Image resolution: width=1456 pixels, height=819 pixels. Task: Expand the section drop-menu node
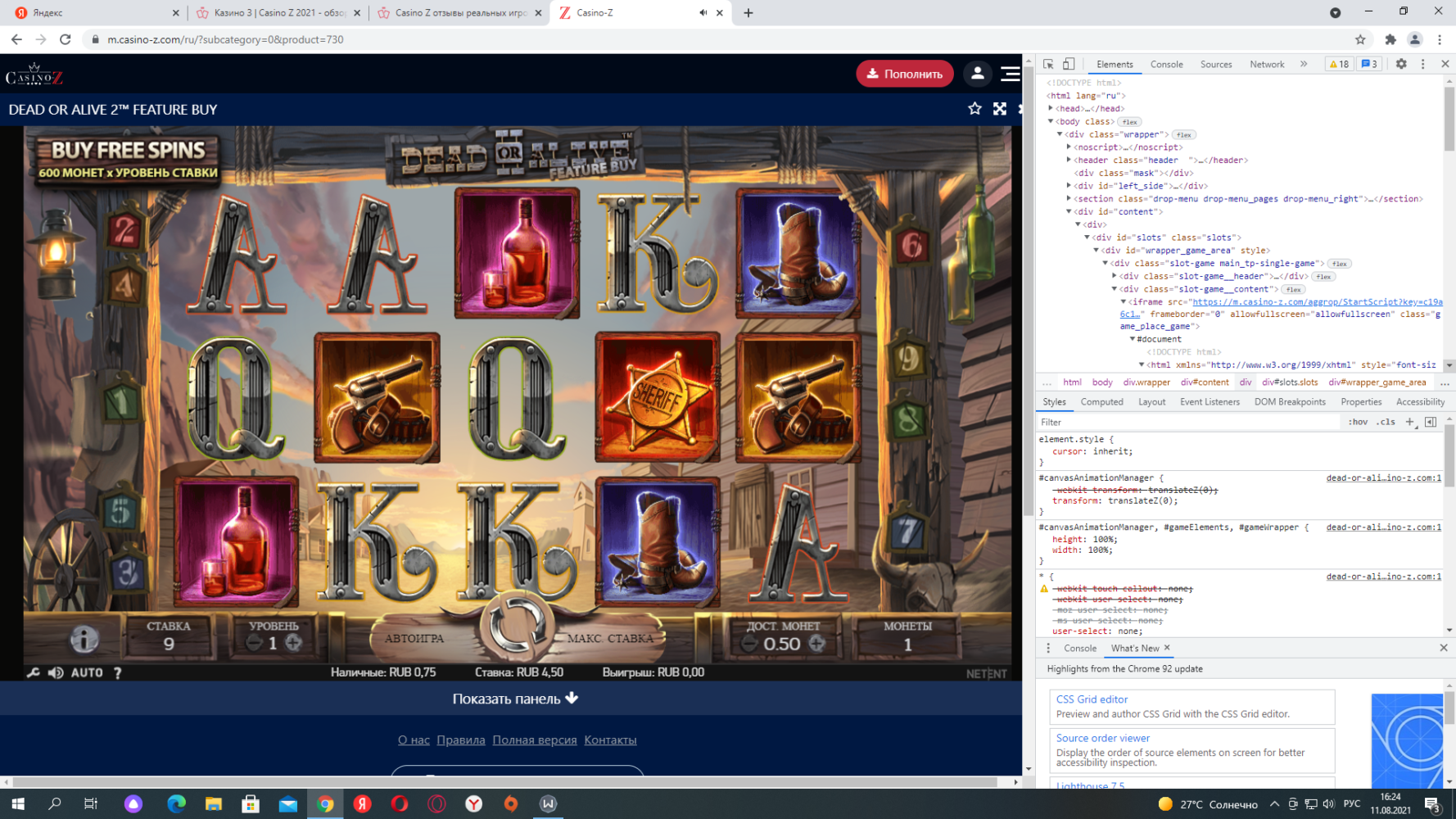coord(1069,199)
